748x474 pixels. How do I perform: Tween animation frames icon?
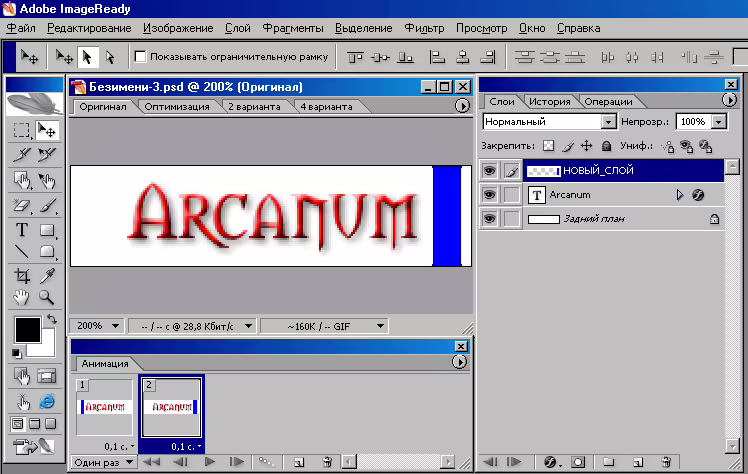point(266,462)
